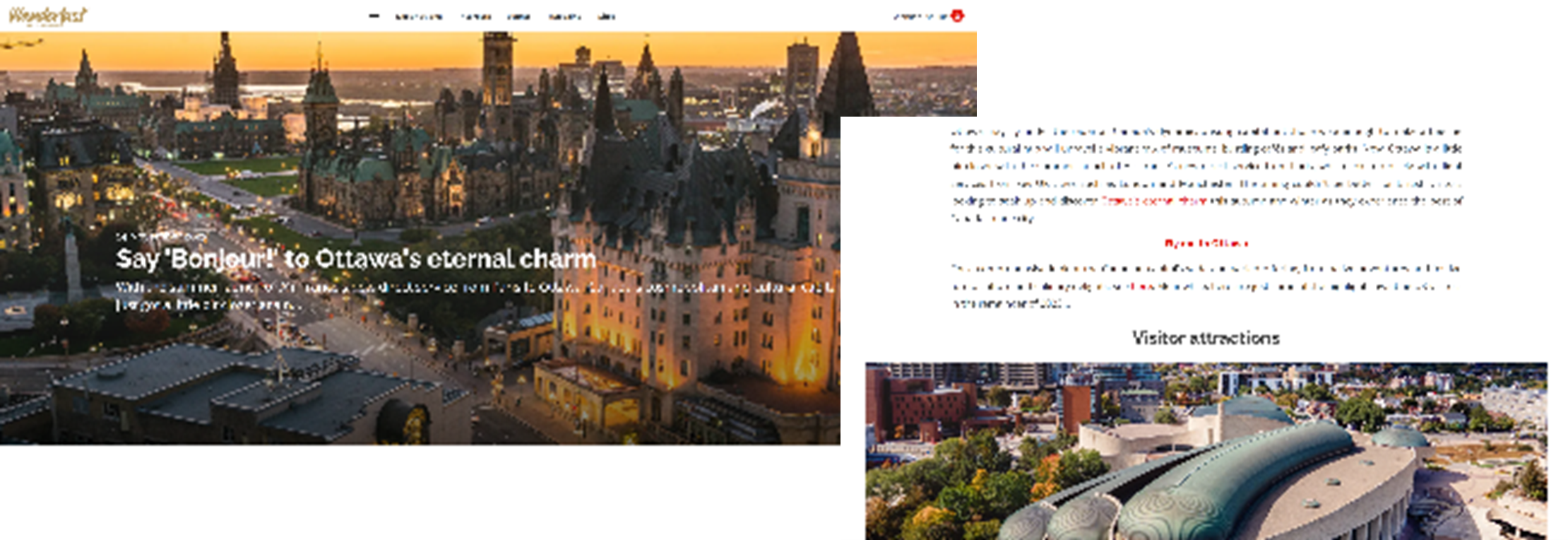
Task: Open the longest navigation menu item in the header
Action: [x=418, y=16]
